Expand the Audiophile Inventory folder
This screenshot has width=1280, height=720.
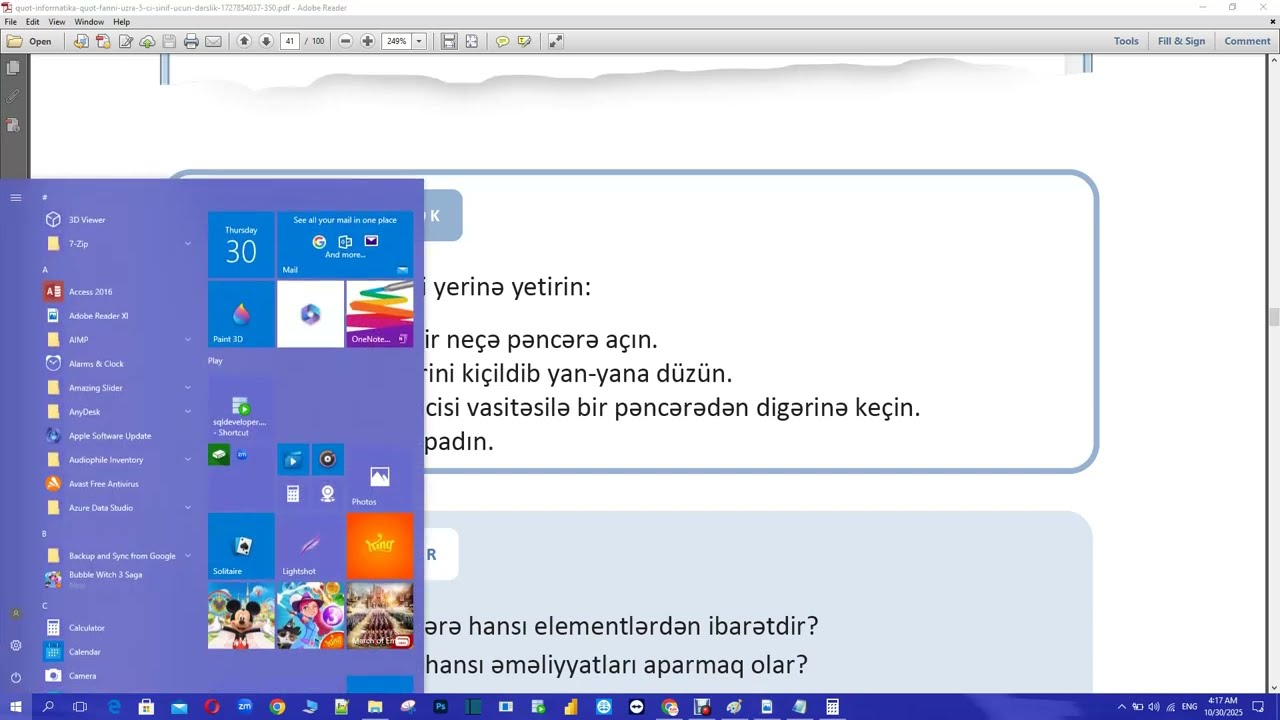click(118, 460)
